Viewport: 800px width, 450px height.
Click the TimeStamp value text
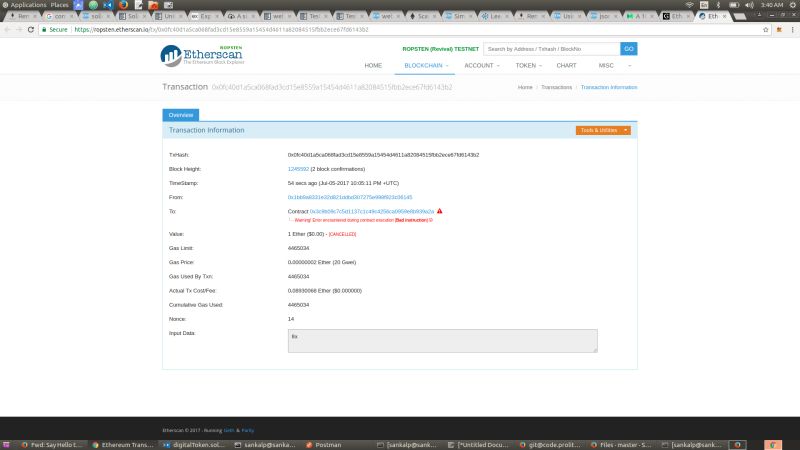coord(343,183)
